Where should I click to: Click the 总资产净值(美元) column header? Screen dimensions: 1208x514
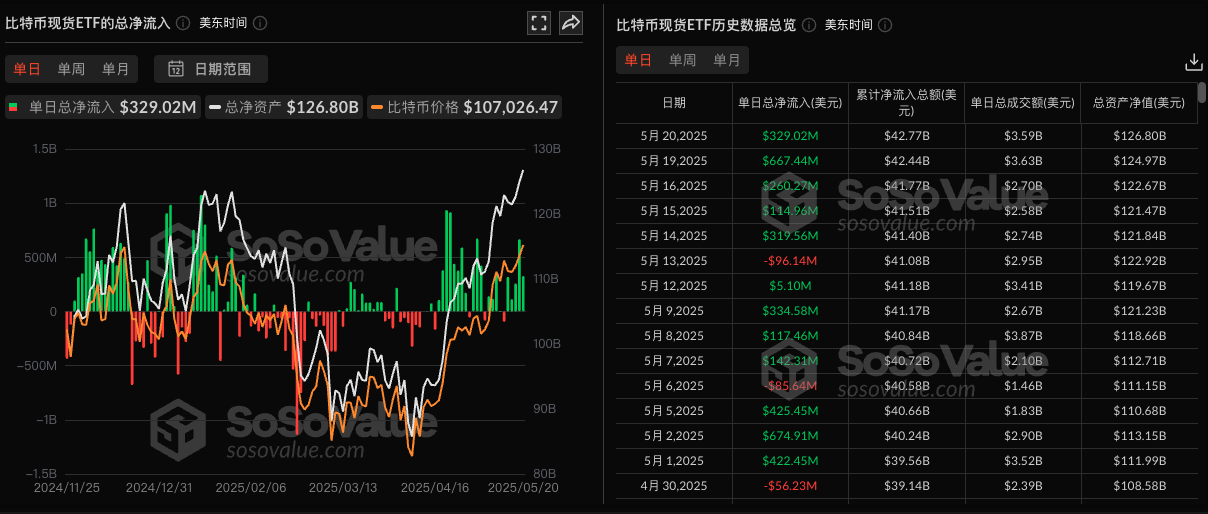(x=1138, y=102)
